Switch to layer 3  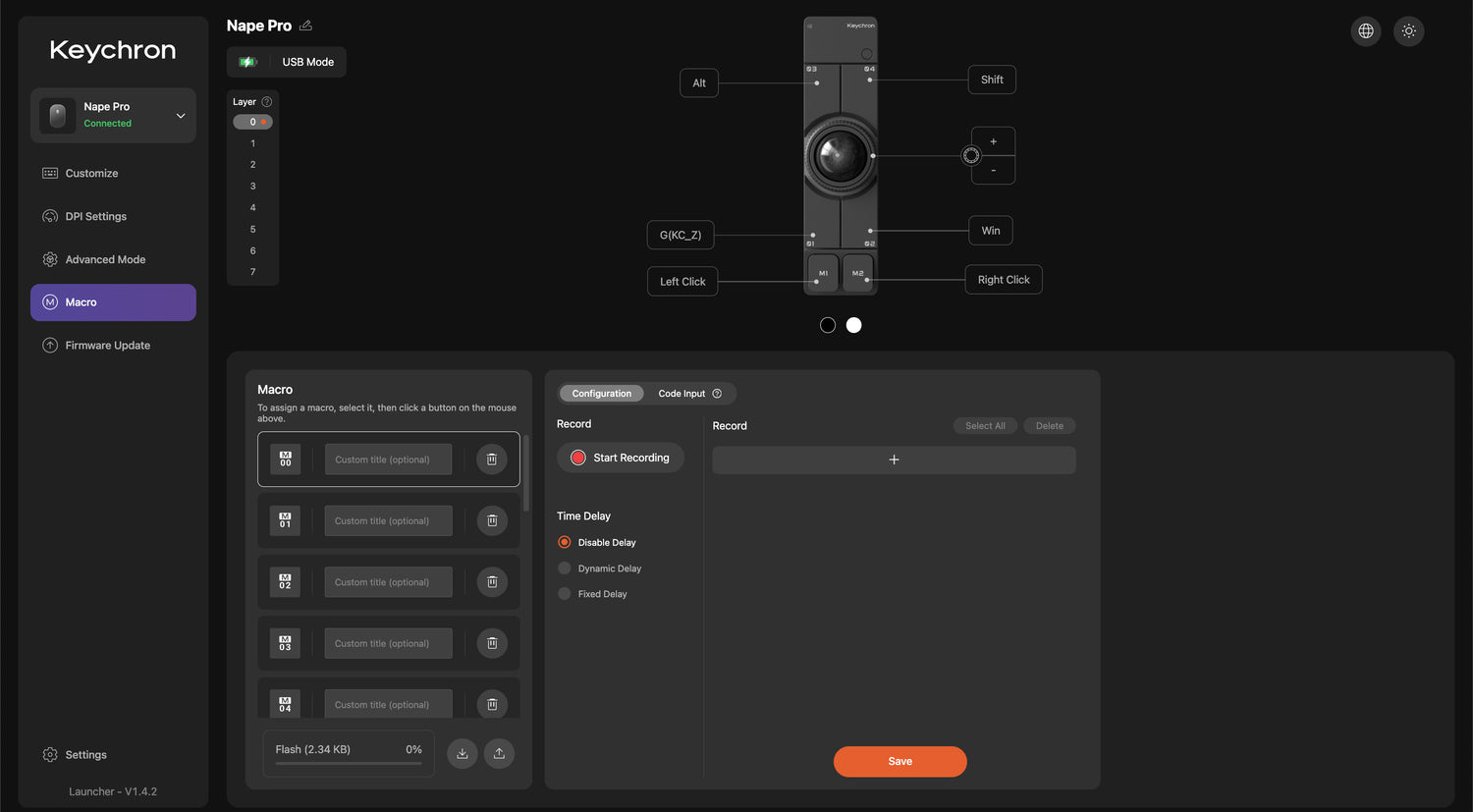[x=252, y=187]
